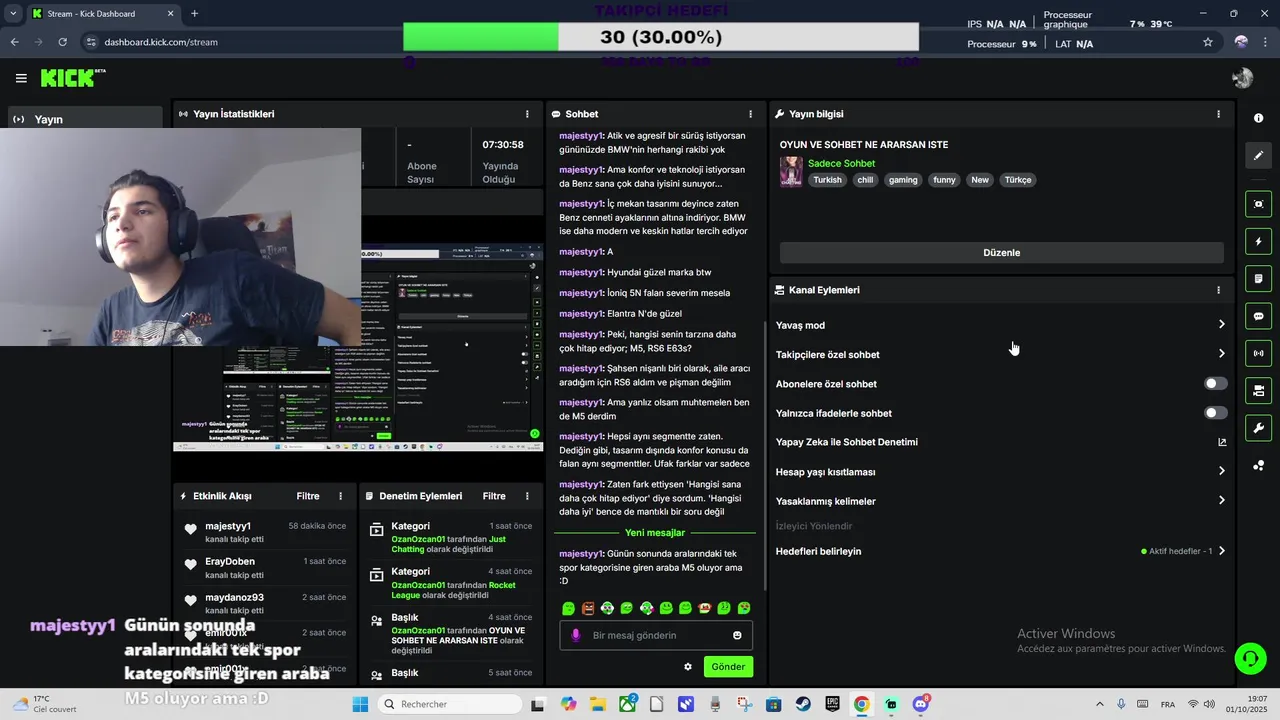Select the pencil edit icon in sidebar
The width and height of the screenshot is (1280, 720).
click(1258, 155)
